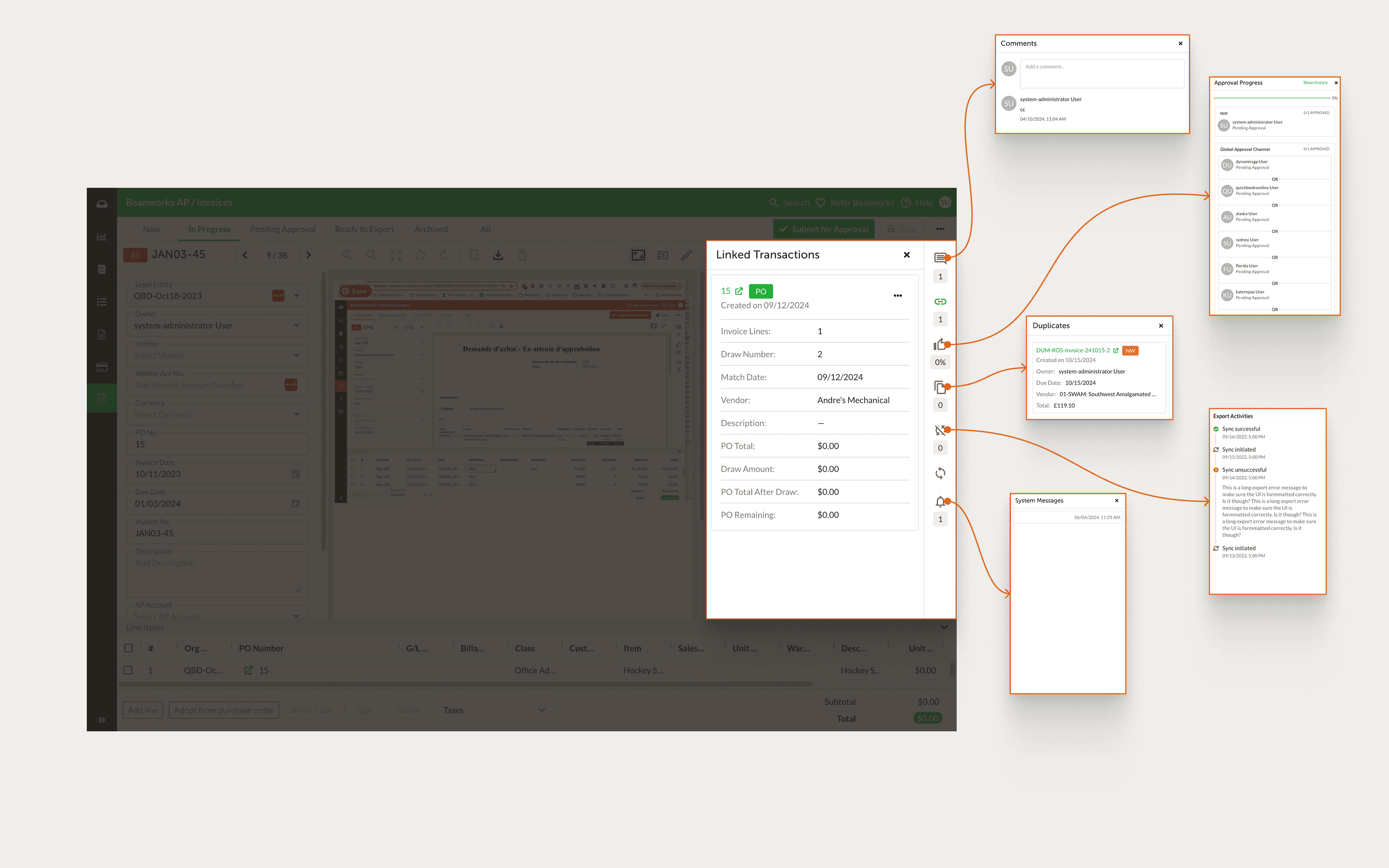Click the inbox icon in left sidebar
This screenshot has width=1389, height=868.
(x=102, y=204)
